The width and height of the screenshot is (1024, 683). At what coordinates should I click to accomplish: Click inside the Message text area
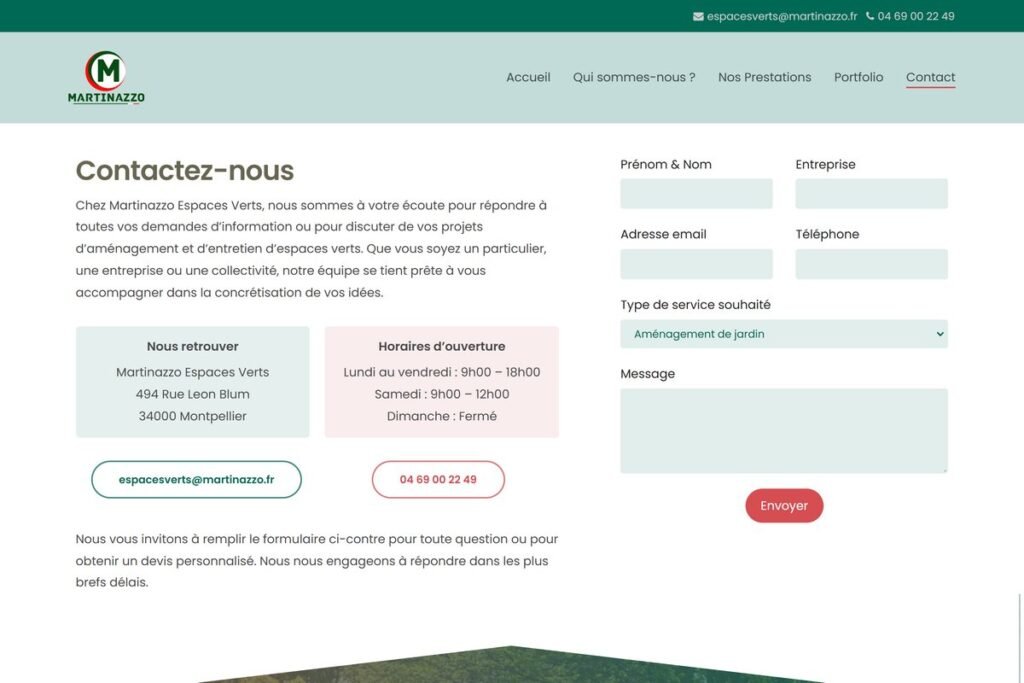[784, 430]
